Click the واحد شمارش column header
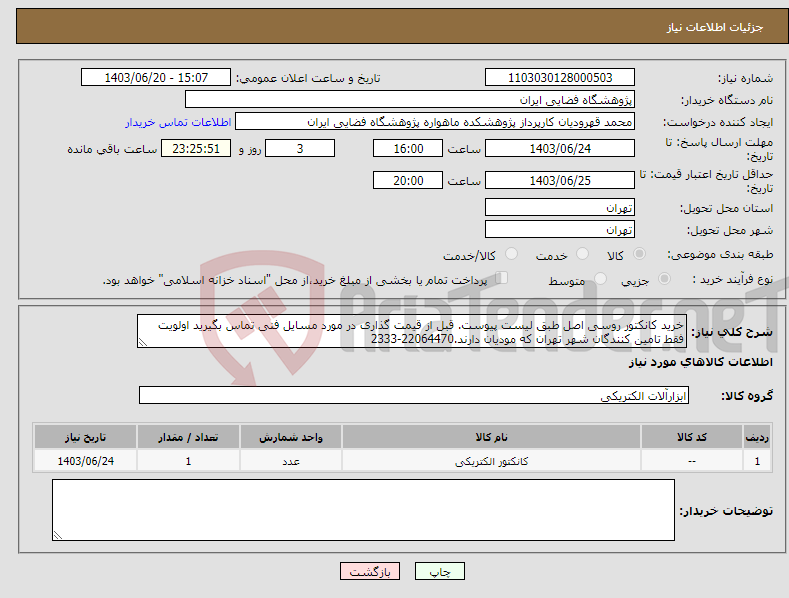 [x=291, y=437]
